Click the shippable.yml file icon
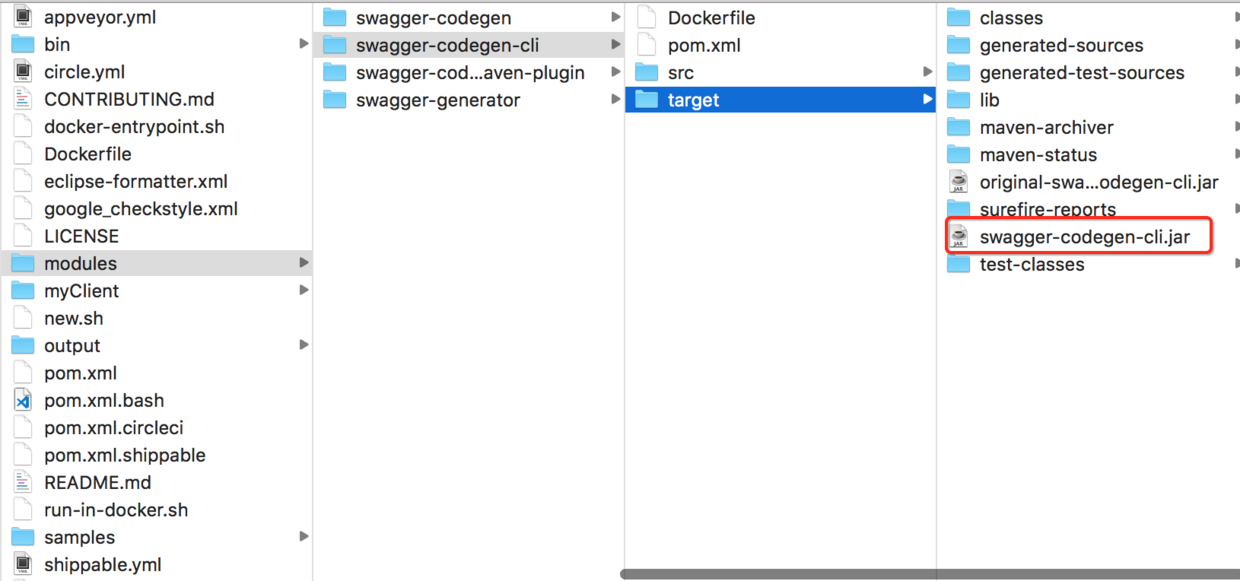This screenshot has width=1240, height=581. [x=23, y=564]
